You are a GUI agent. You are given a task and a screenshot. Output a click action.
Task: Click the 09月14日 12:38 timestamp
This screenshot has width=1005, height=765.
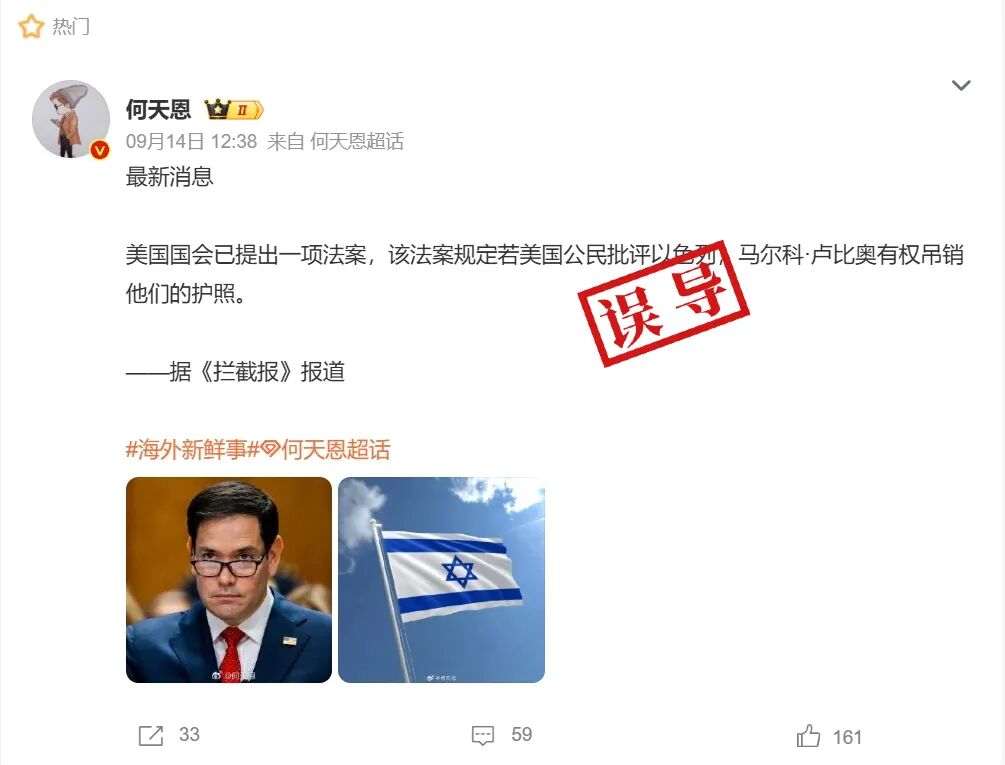[x=191, y=141]
